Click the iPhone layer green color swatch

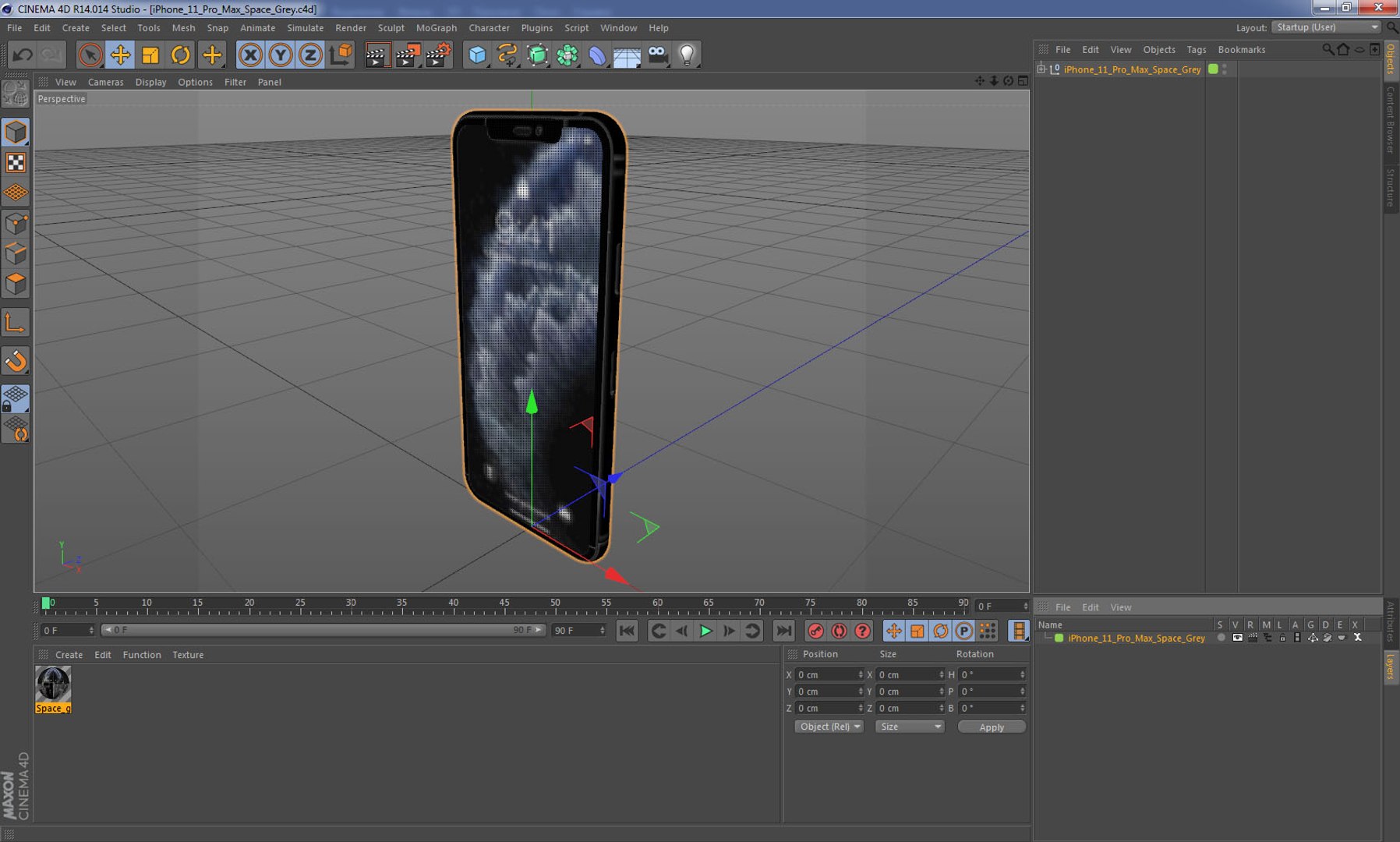1059,638
